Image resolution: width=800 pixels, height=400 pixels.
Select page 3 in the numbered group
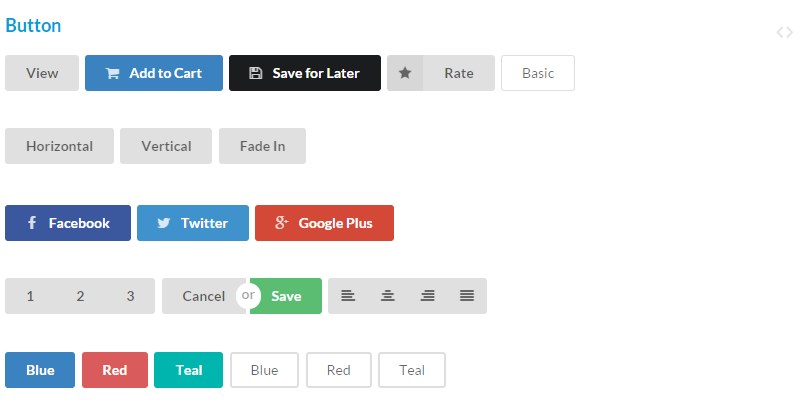(130, 296)
